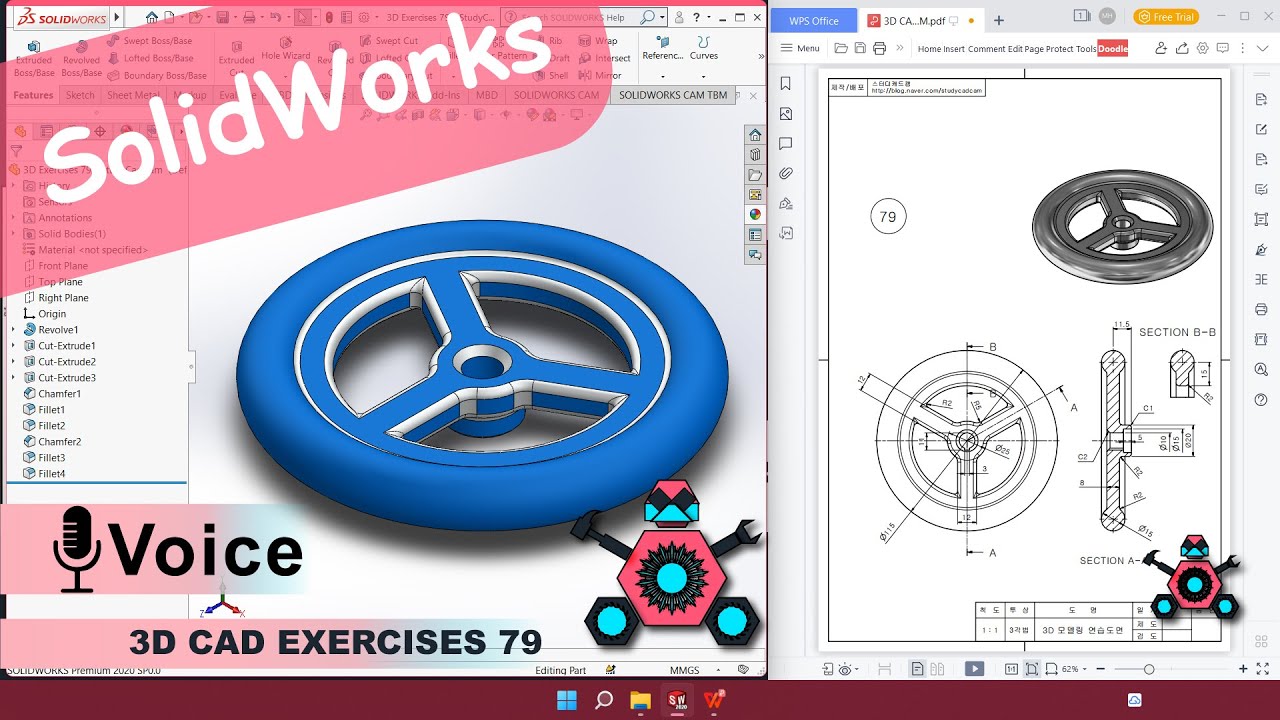
Task: Open the WPS Office home tab
Action: 813,20
